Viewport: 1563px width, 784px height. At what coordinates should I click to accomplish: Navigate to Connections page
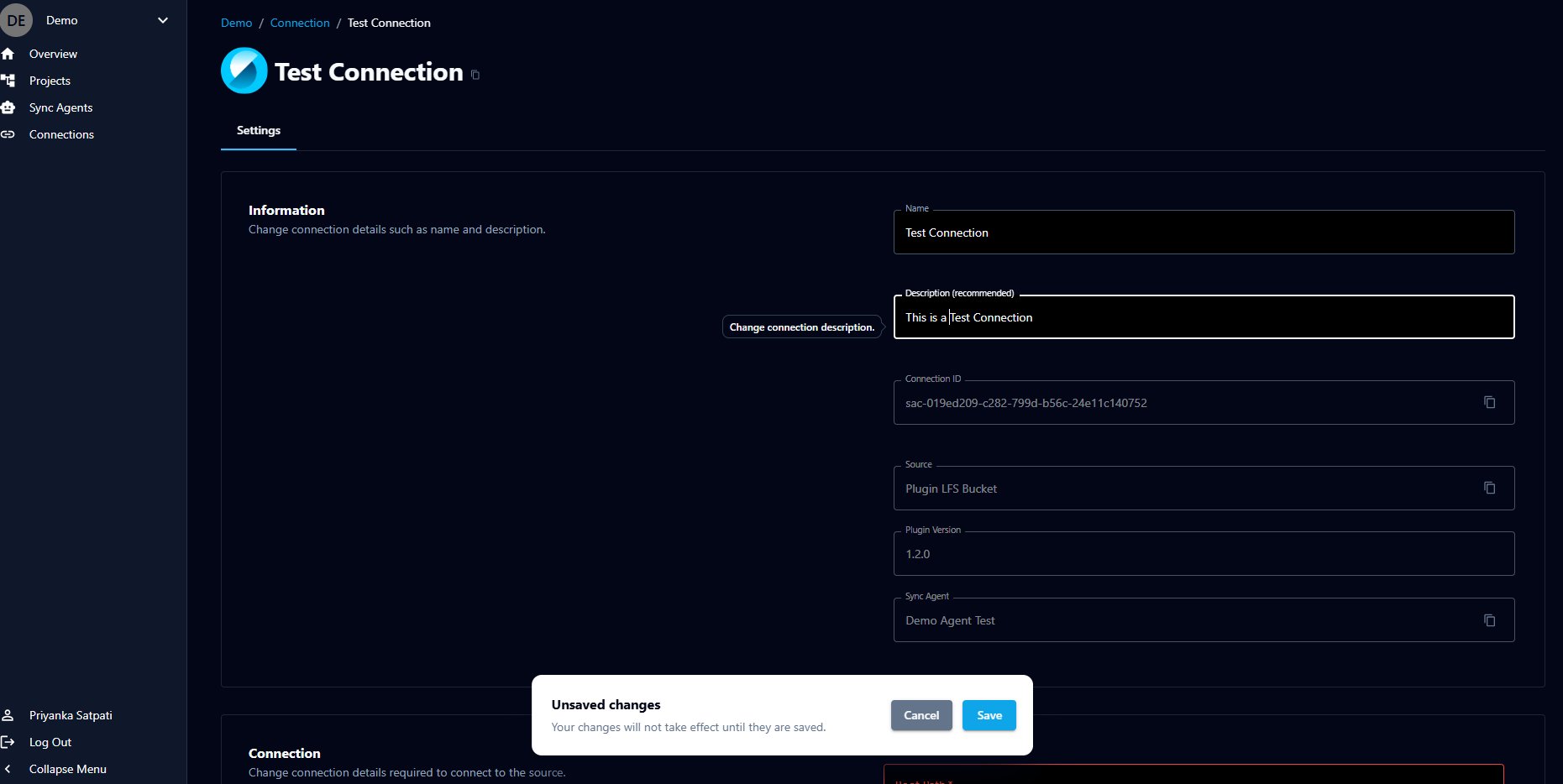tap(61, 134)
